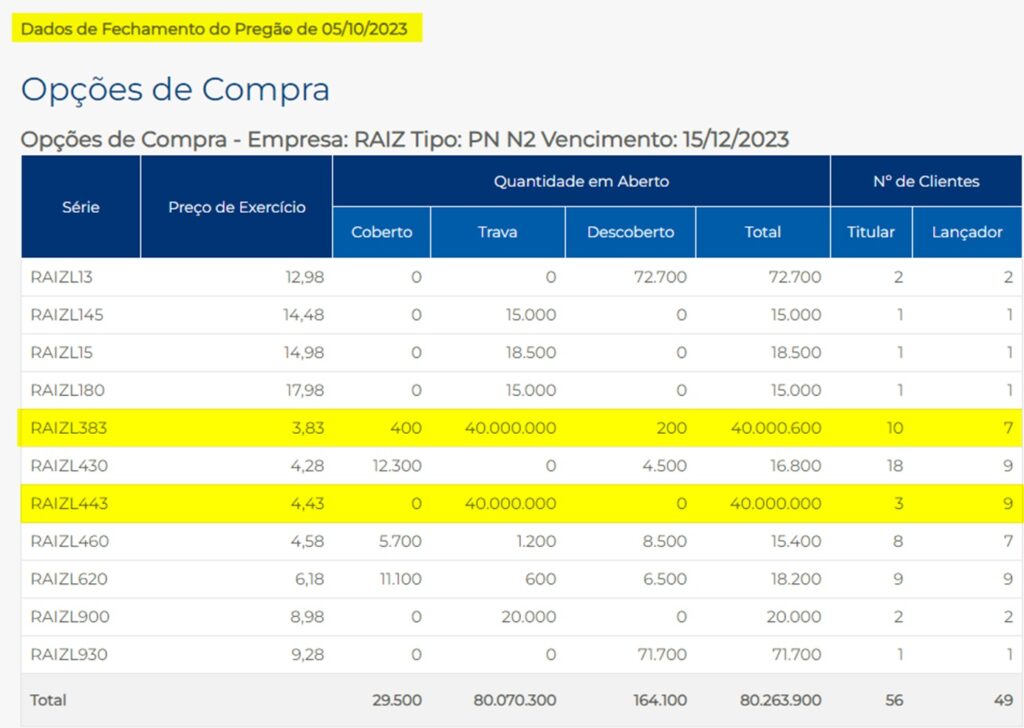Click the Trava column header
The width and height of the screenshot is (1024, 728).
497,231
